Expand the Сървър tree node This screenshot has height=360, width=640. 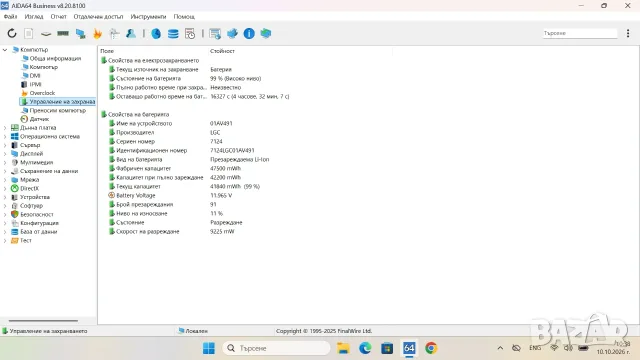(x=5, y=145)
